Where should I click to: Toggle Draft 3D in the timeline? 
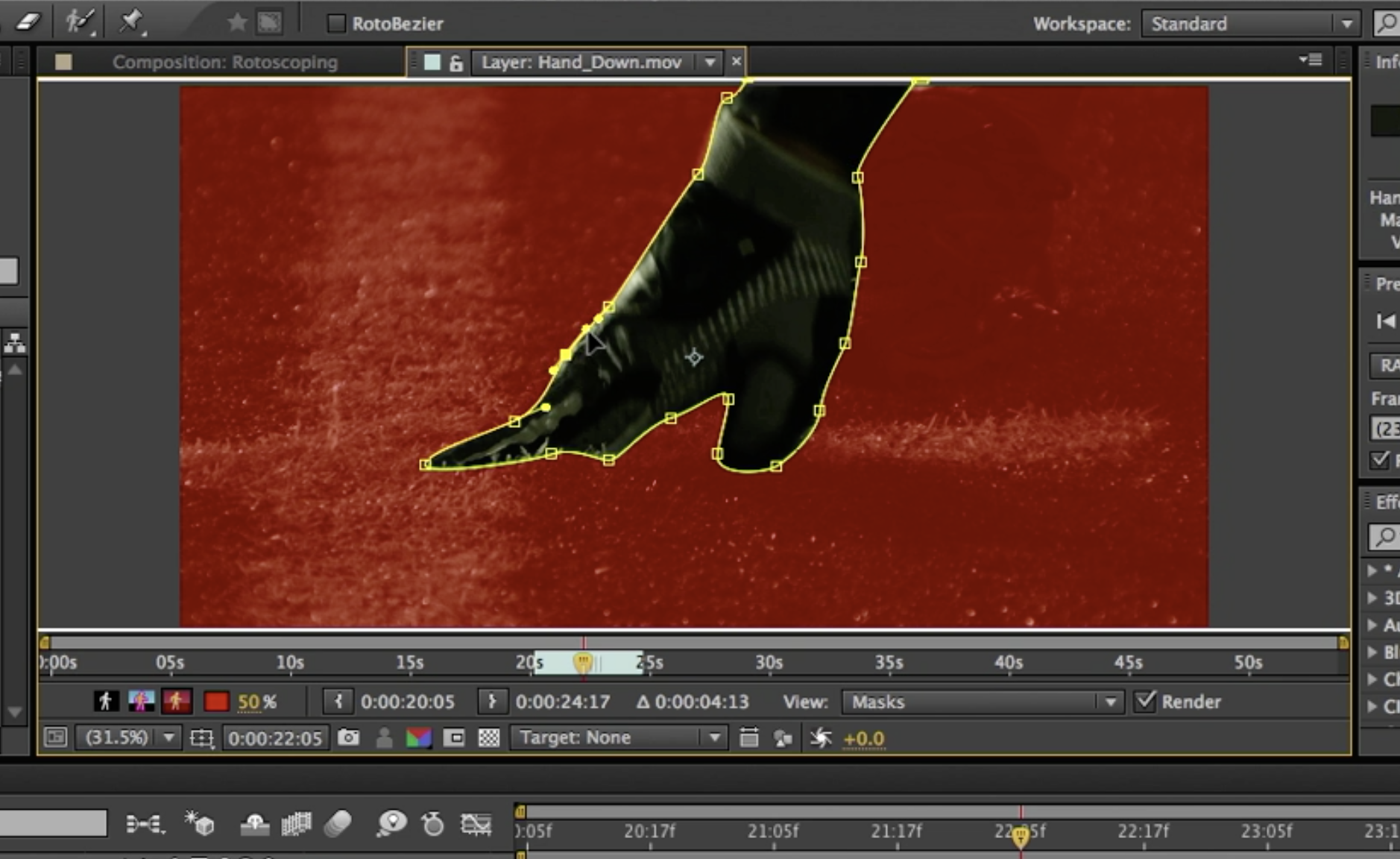click(200, 823)
